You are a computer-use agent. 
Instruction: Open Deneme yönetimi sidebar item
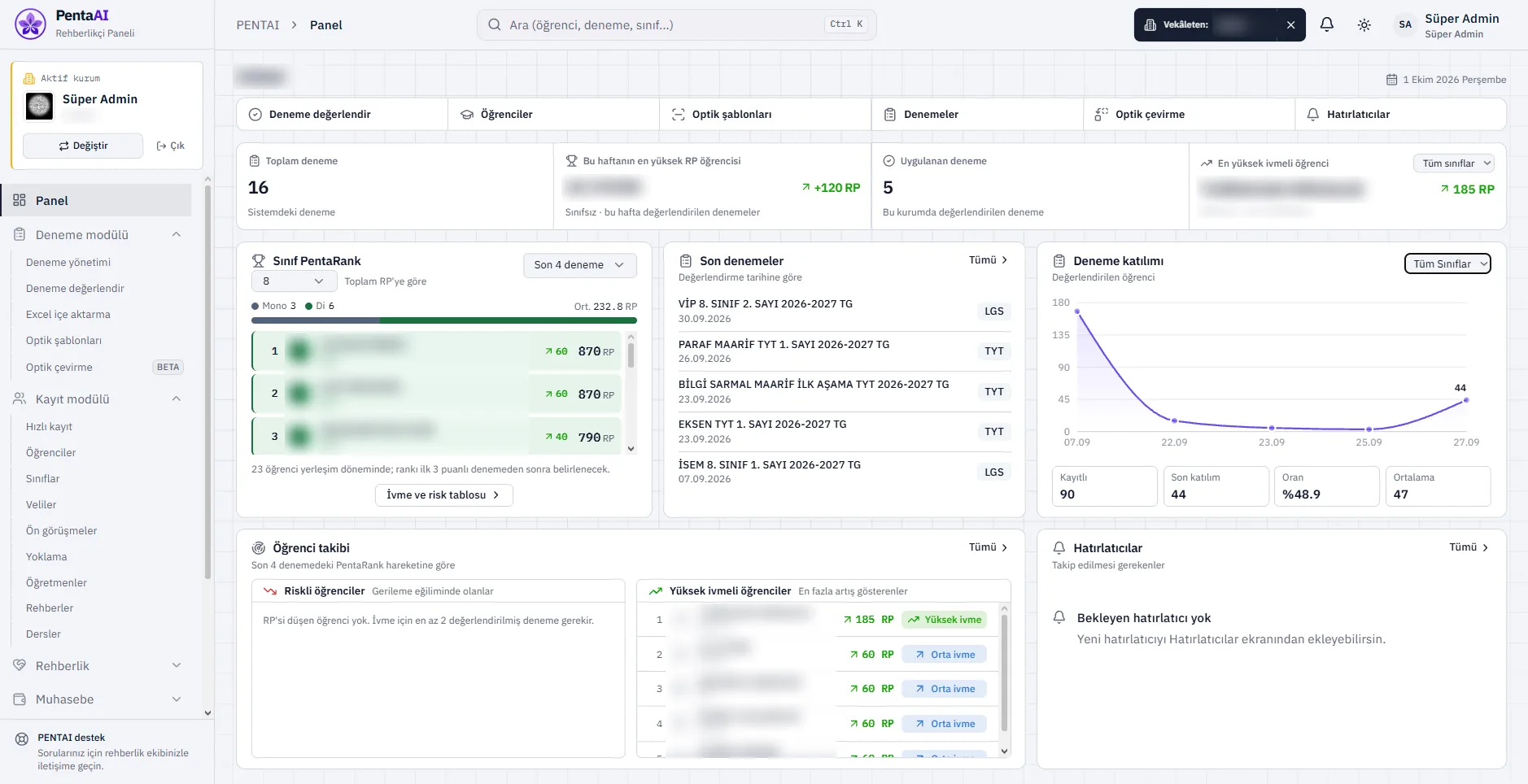tap(68, 263)
